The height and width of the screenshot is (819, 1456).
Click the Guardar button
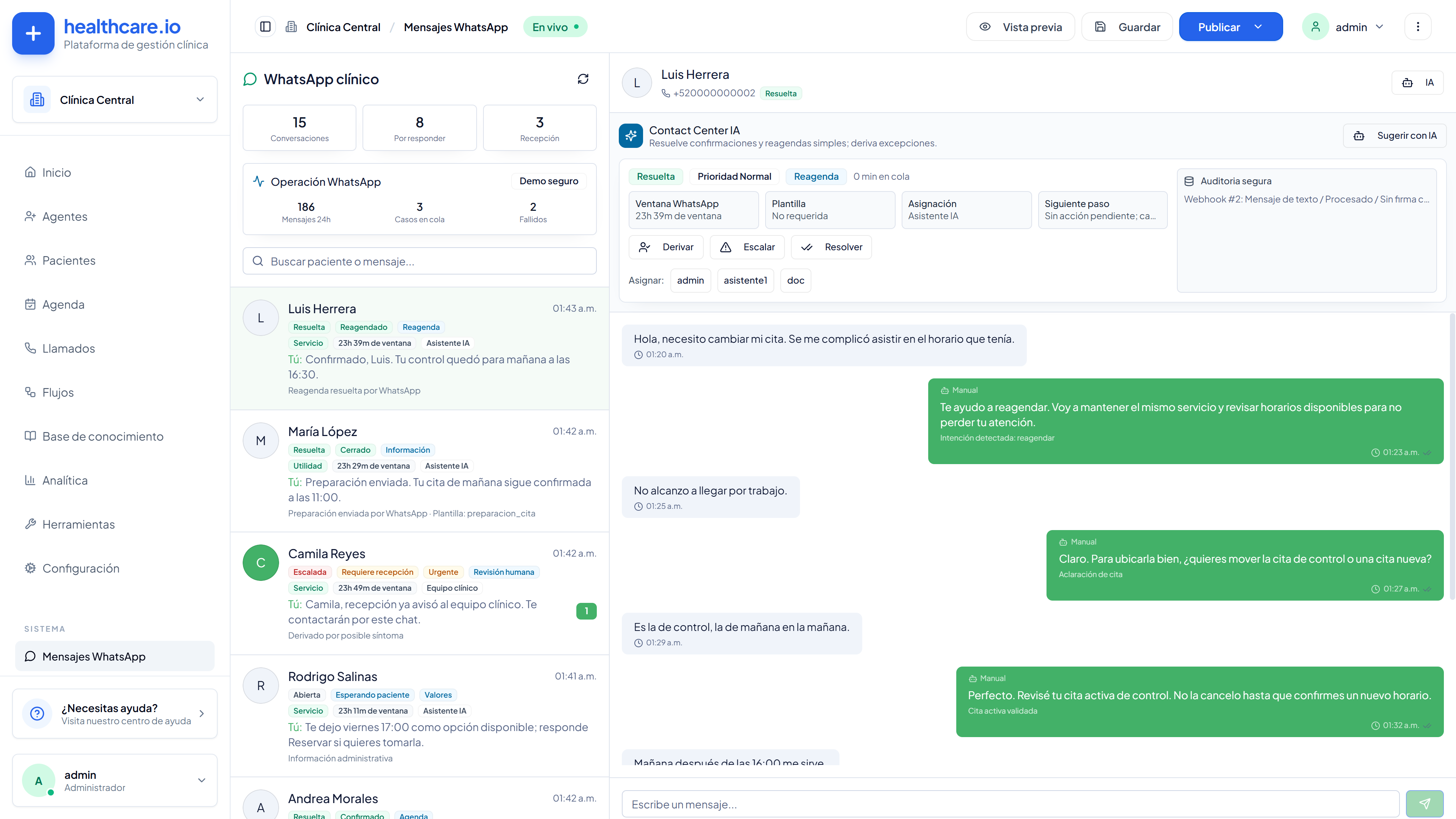[1127, 27]
